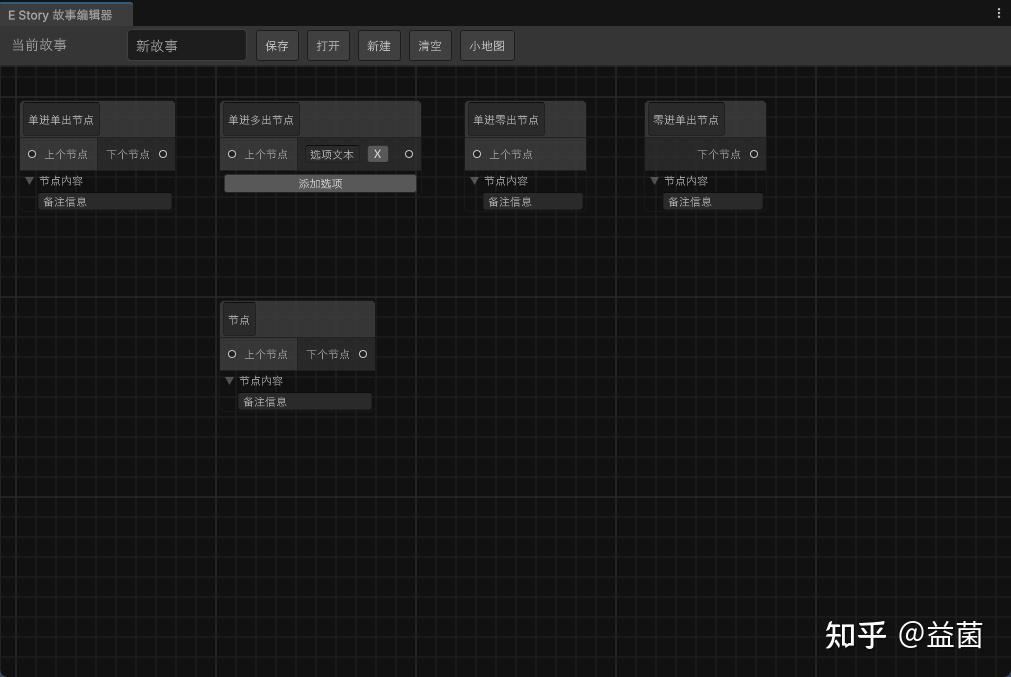Click 保存 to save the story
The width and height of the screenshot is (1011, 677).
coord(277,45)
